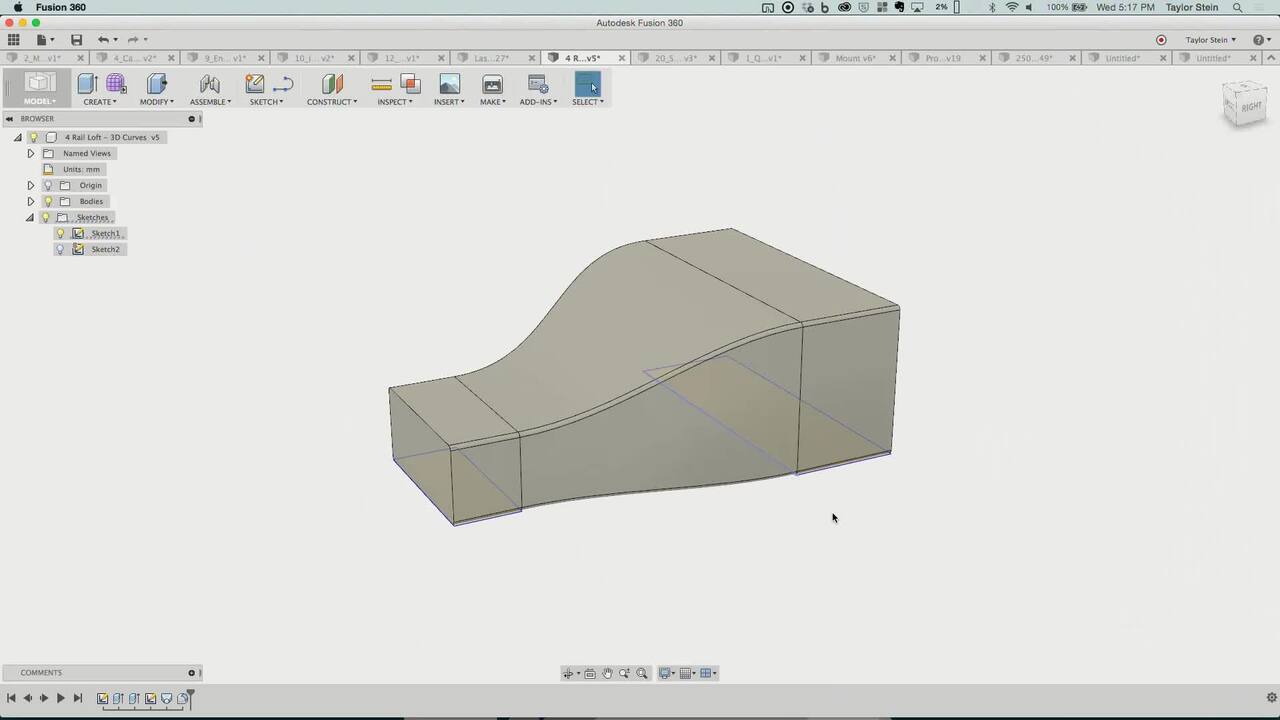
Task: Play the timeline
Action: 60,698
